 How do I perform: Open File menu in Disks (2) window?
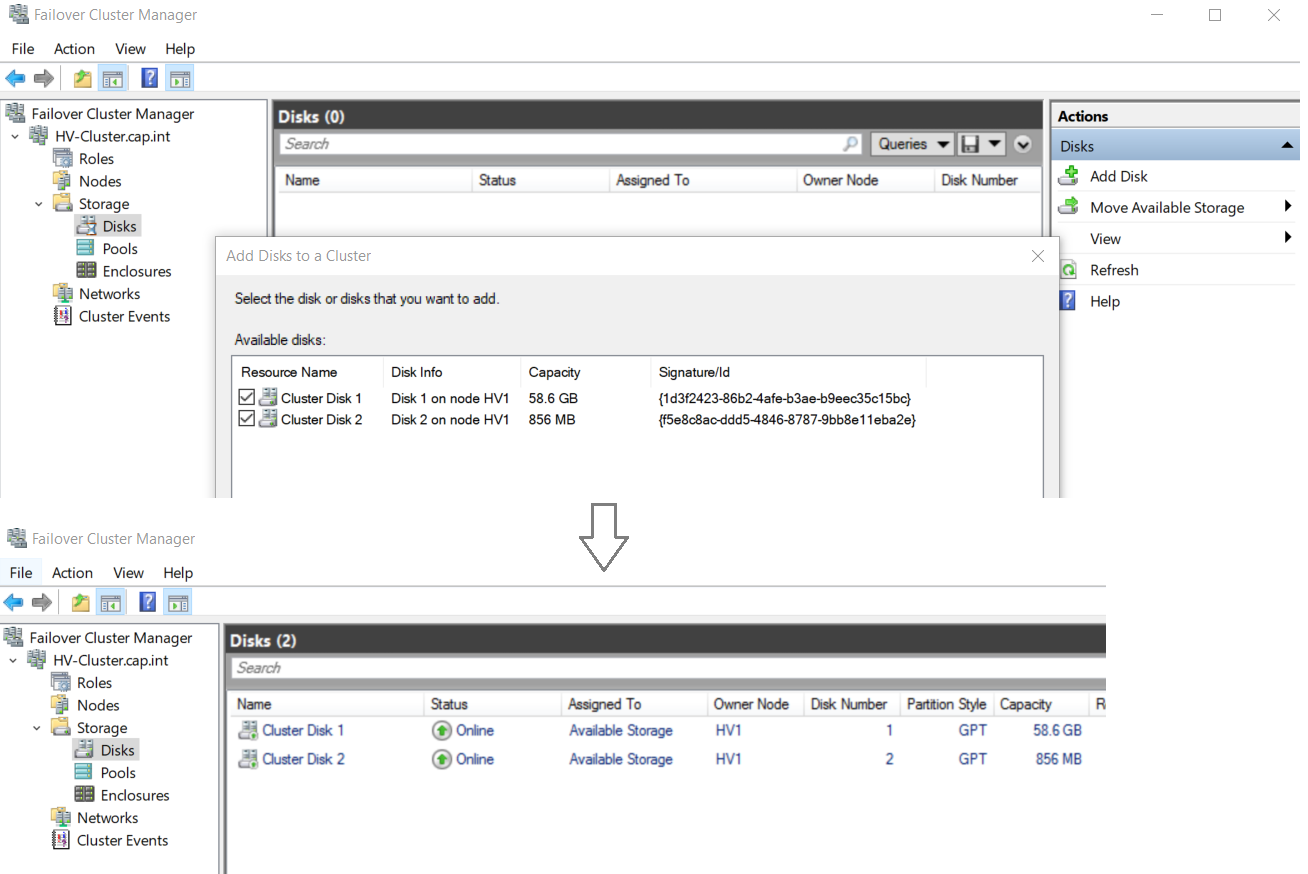21,573
